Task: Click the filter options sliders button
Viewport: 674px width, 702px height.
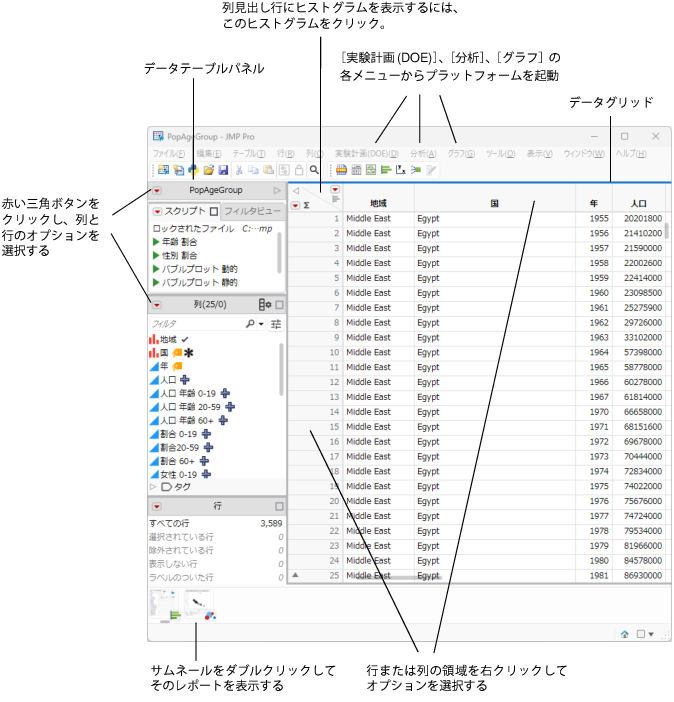Action: click(x=276, y=324)
